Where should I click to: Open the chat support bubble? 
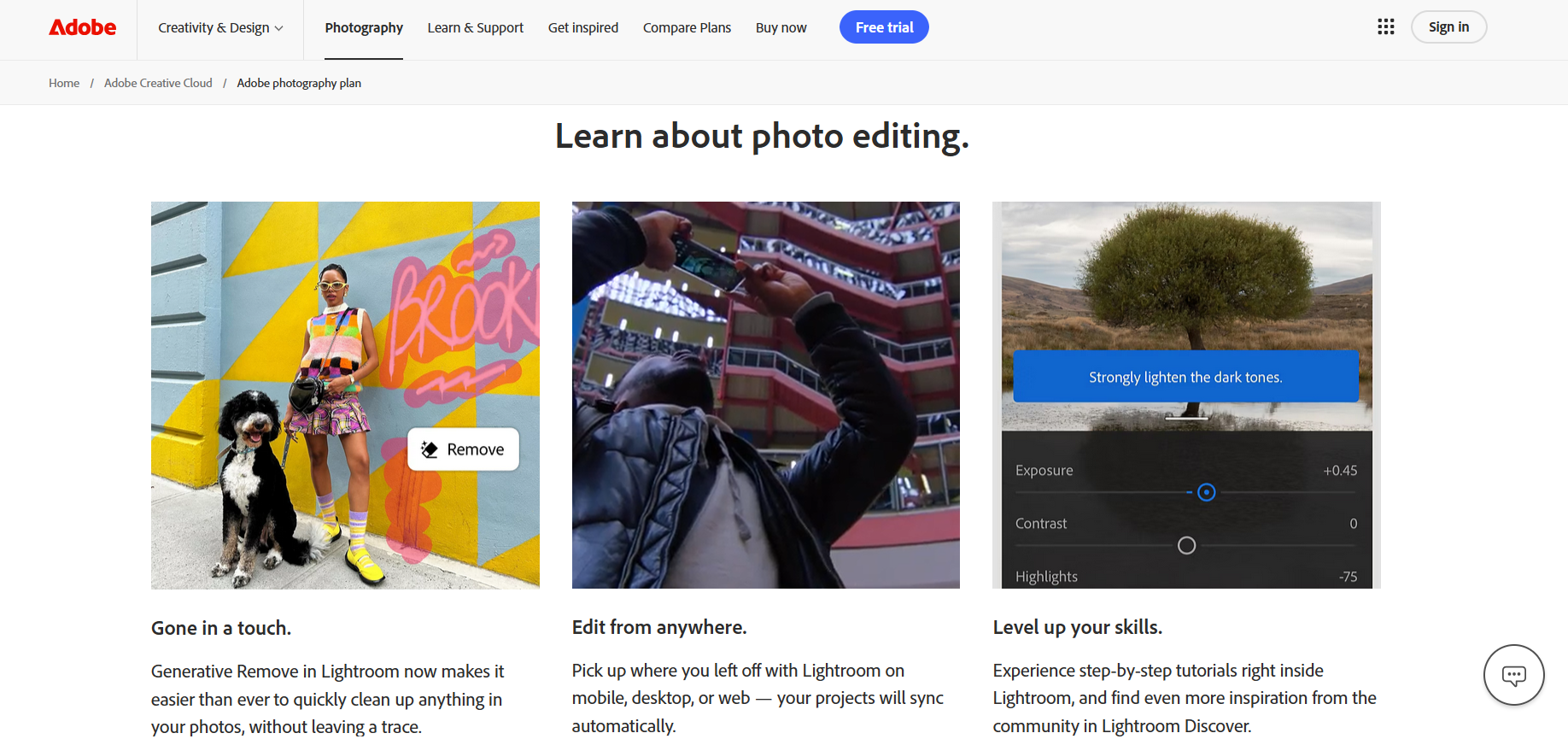(x=1513, y=676)
